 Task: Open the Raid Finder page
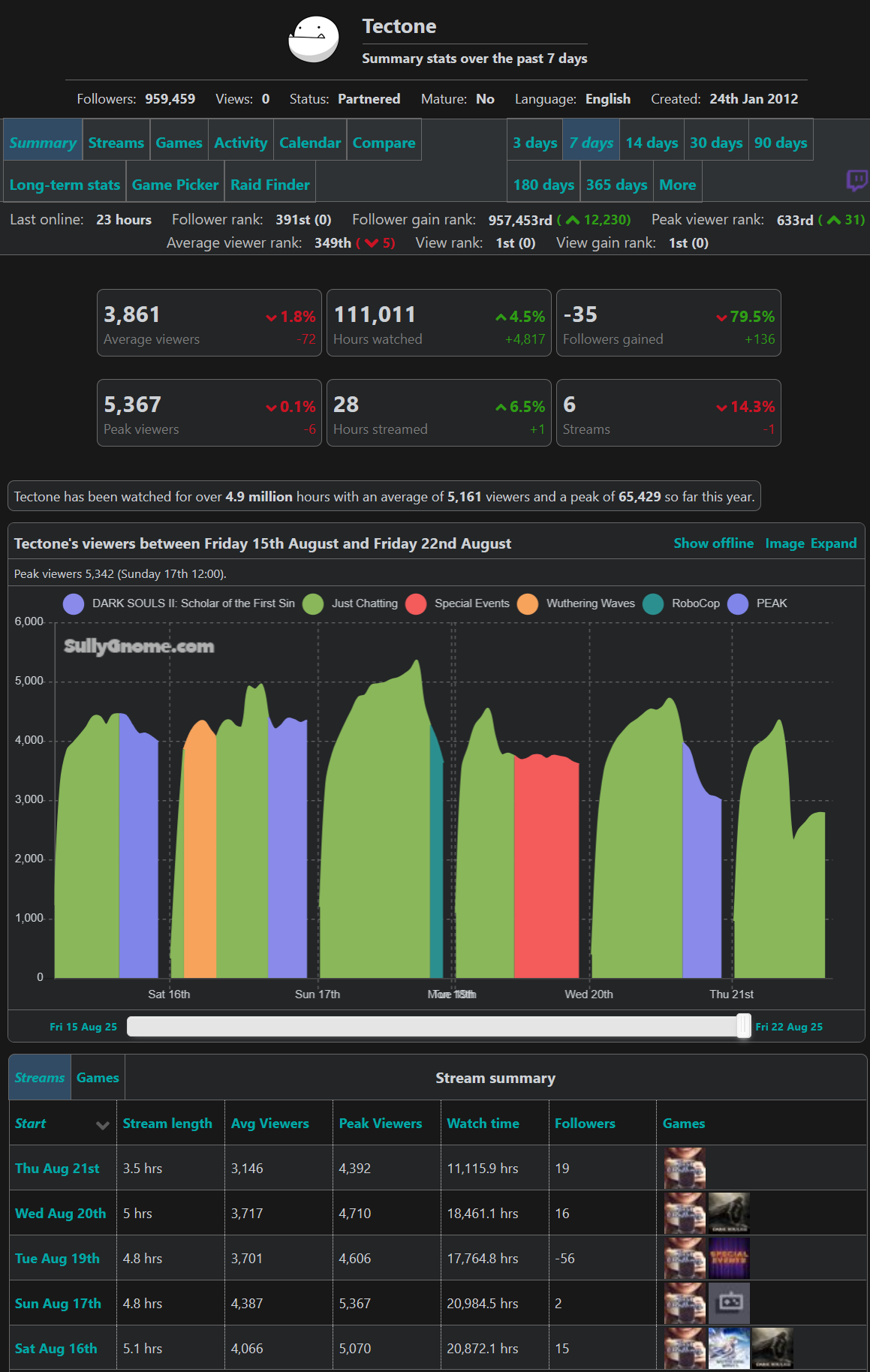pyautogui.click(x=270, y=185)
